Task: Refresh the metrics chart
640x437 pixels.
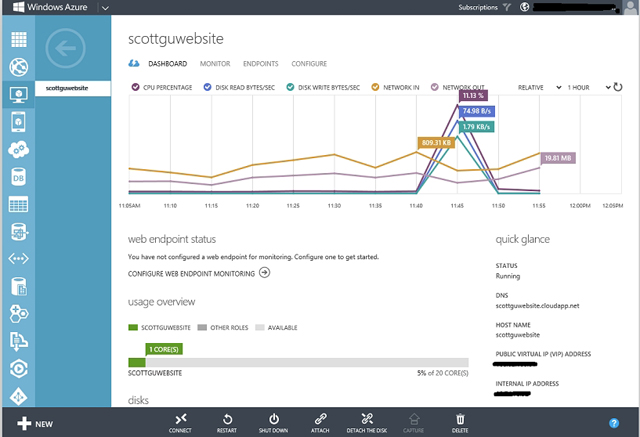Action: tap(618, 87)
